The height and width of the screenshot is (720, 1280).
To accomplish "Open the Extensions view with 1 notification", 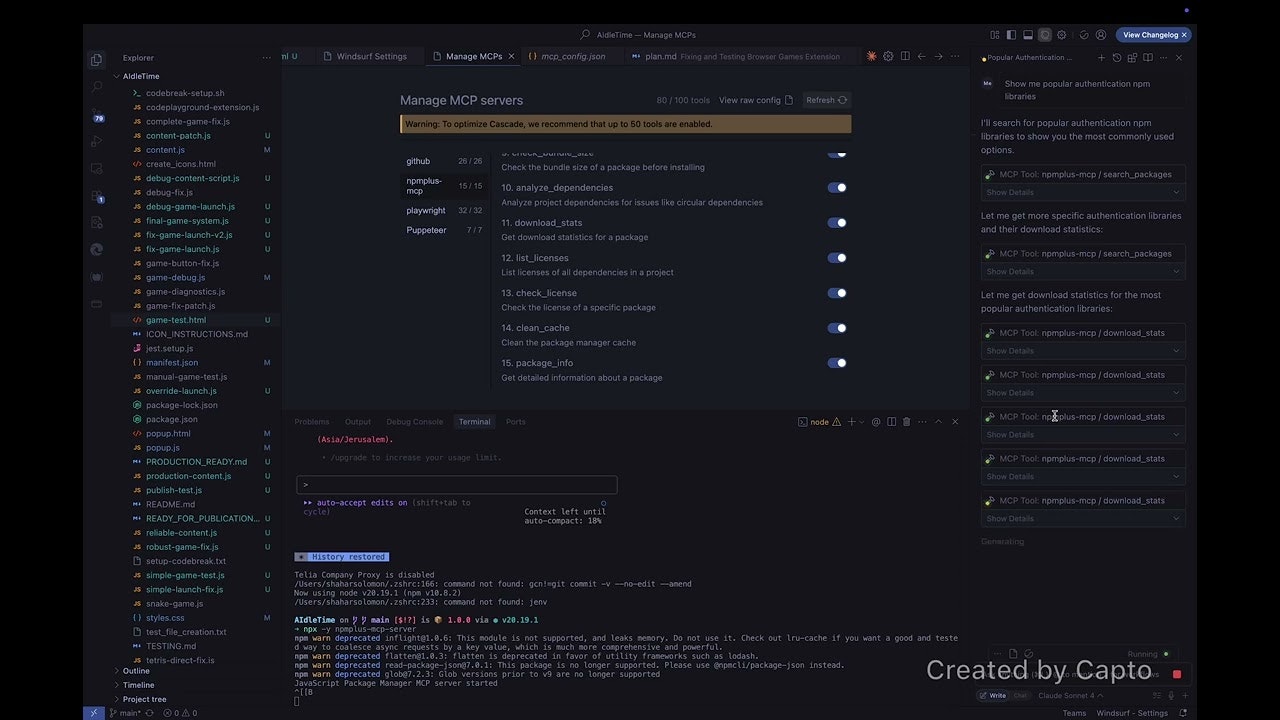I will (x=95, y=194).
